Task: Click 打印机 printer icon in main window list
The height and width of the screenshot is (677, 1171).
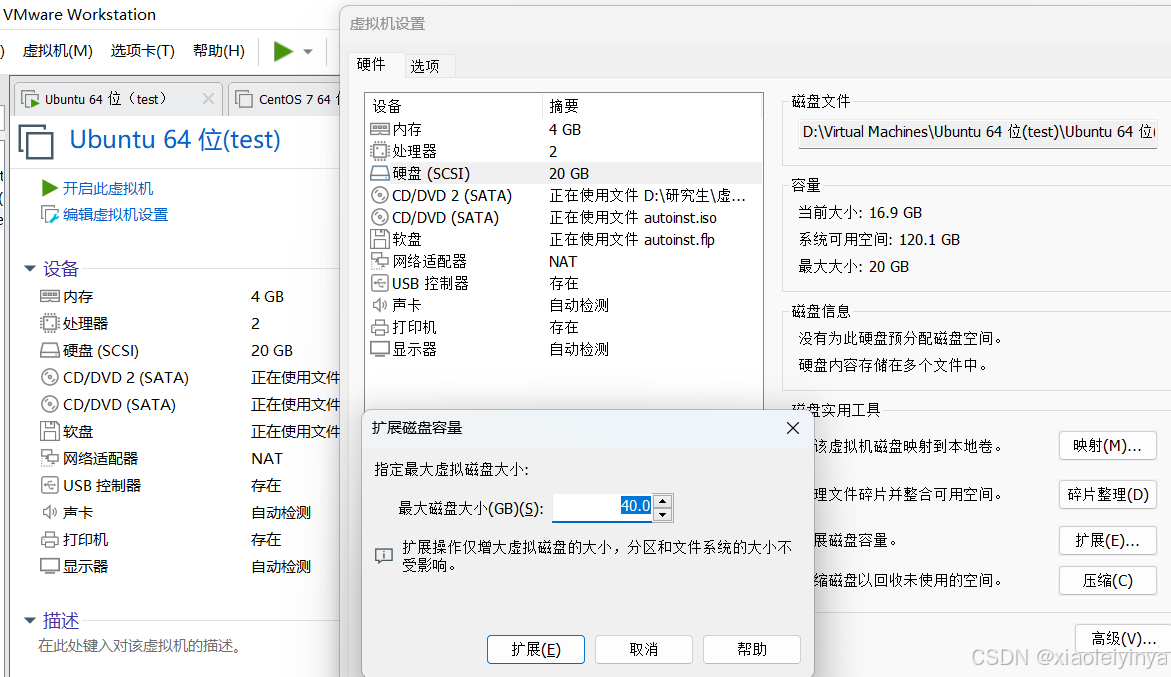Action: pyautogui.click(x=49, y=539)
